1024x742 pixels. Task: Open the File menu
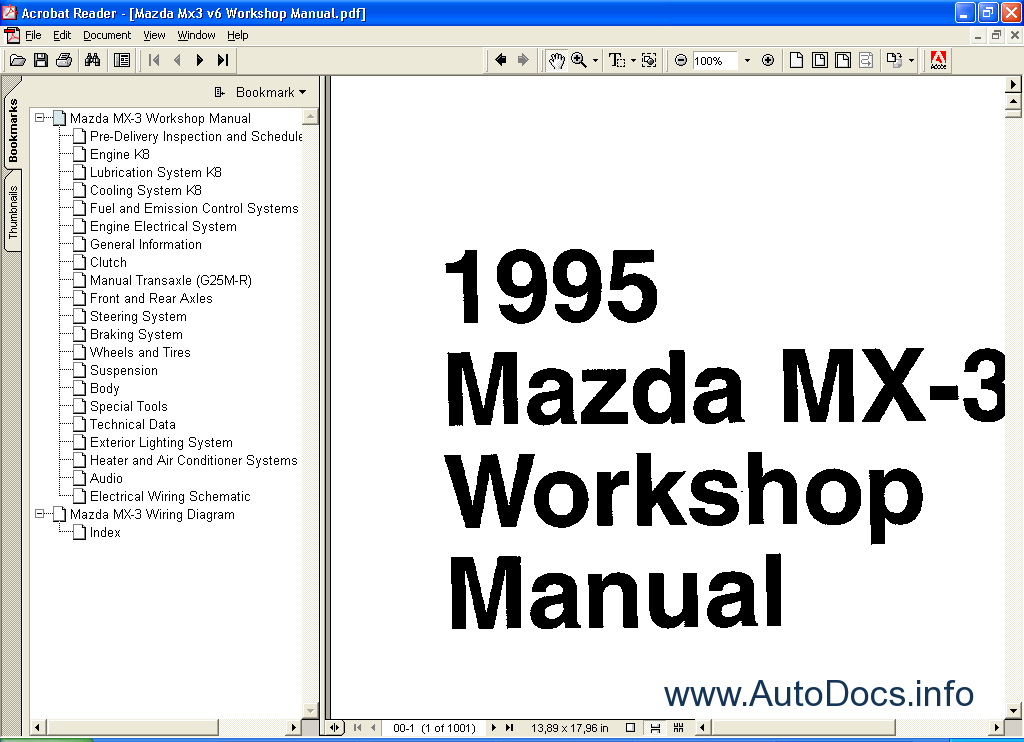[x=33, y=35]
